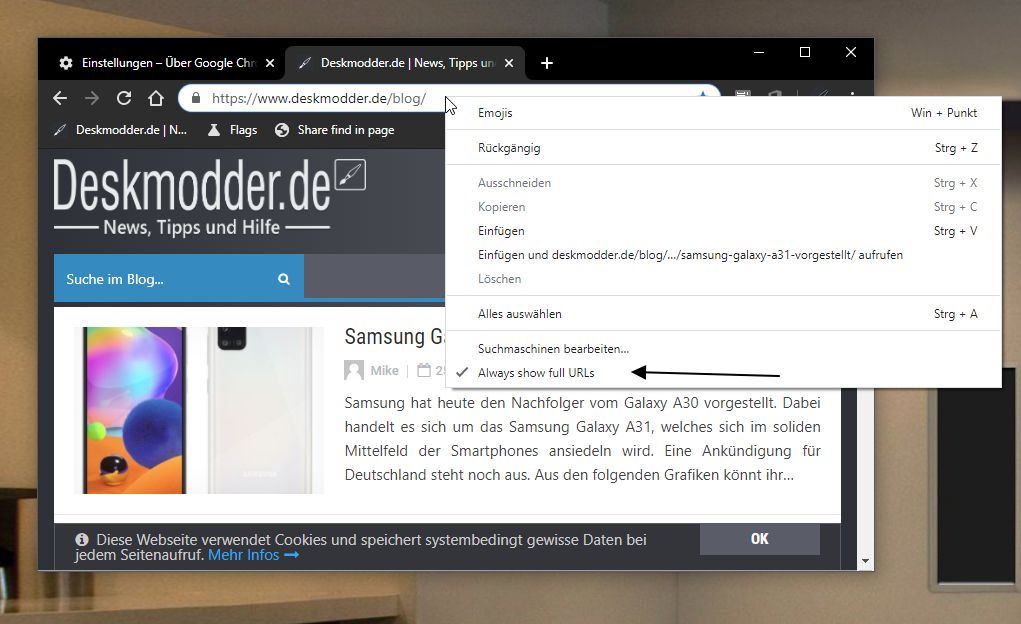Viewport: 1021px width, 624px height.
Task: Submit blog search with magnifier icon
Action: [284, 279]
